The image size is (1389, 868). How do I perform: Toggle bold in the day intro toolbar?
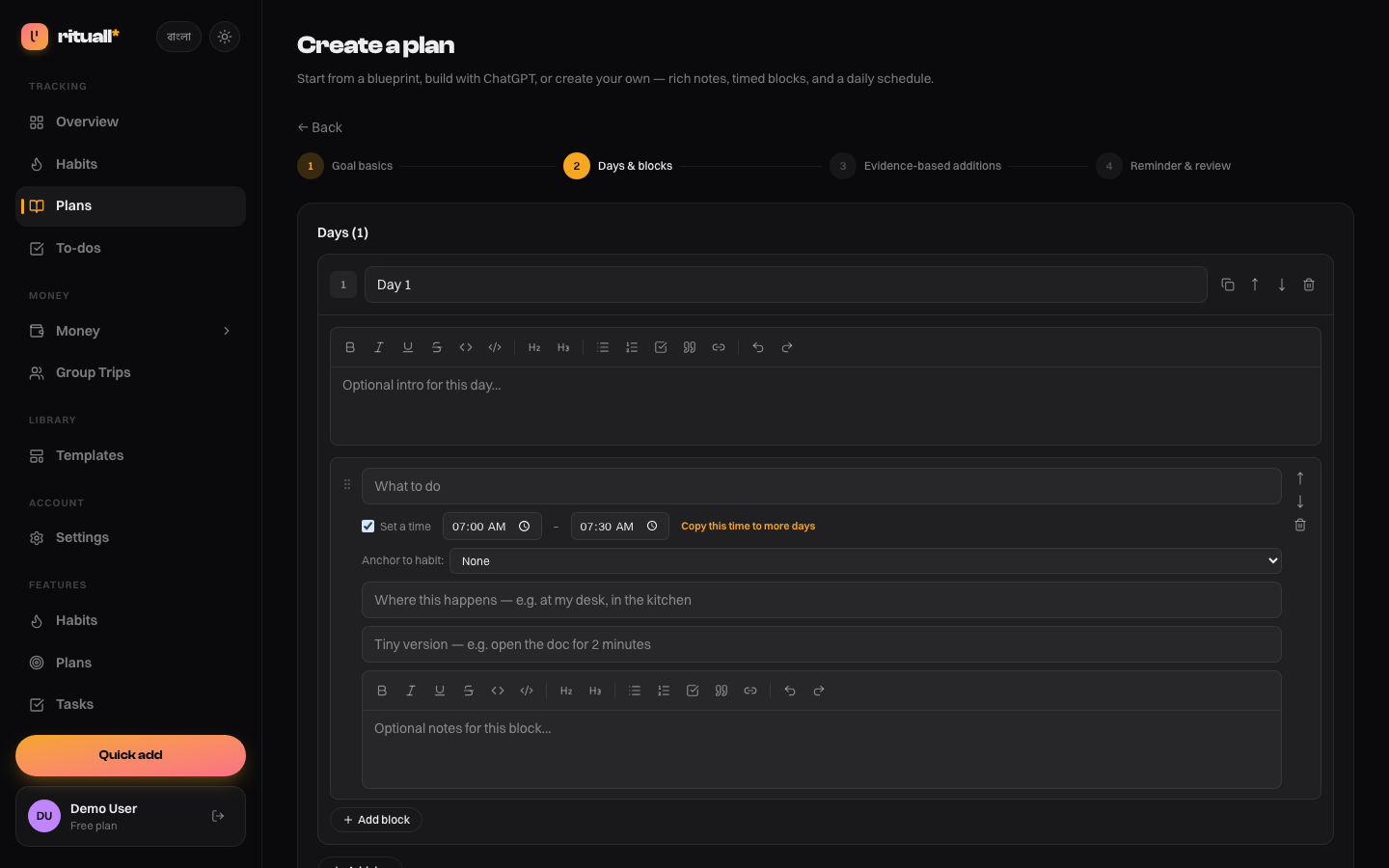click(x=350, y=347)
